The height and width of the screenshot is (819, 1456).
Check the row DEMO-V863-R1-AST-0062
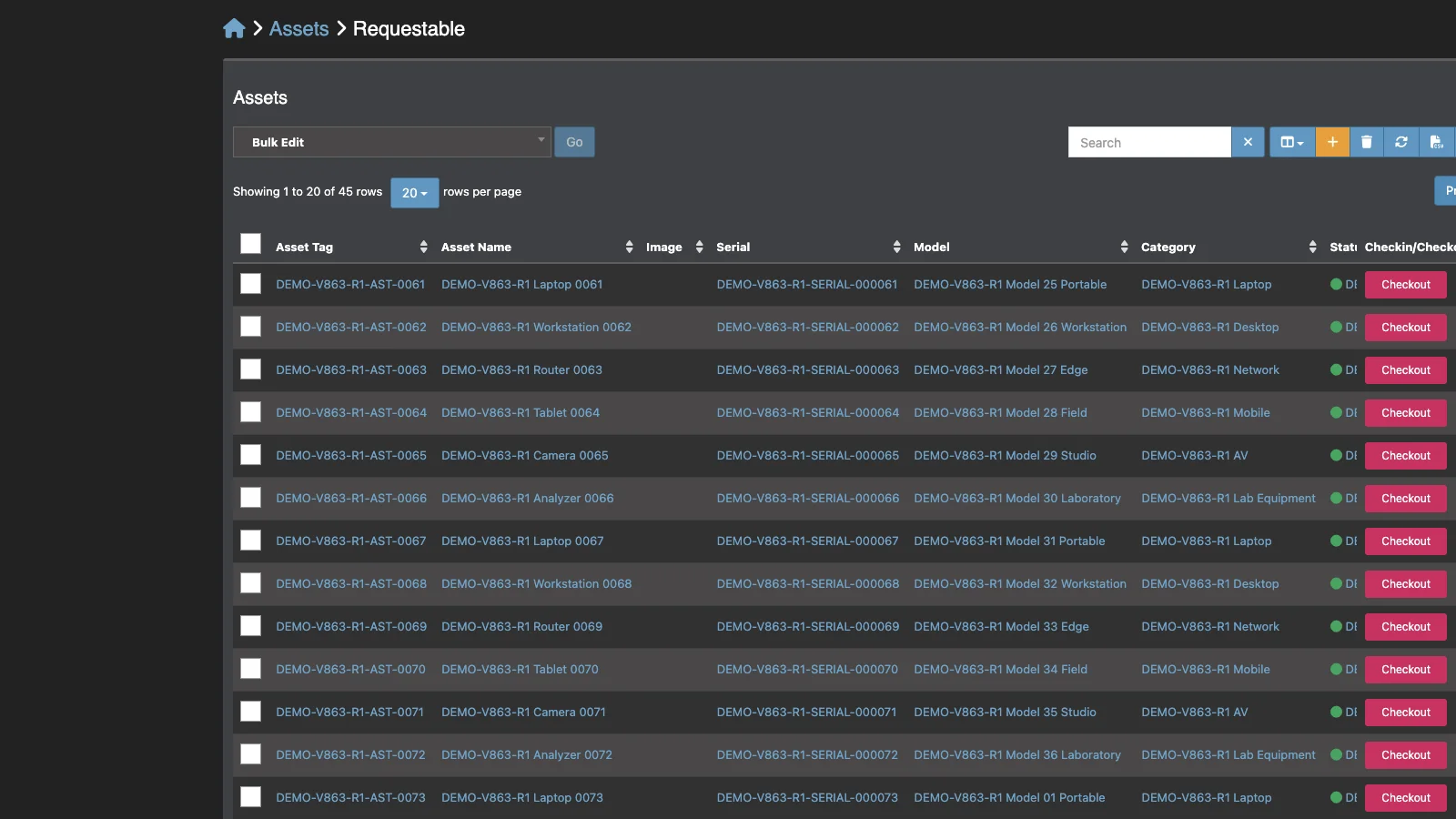point(250,327)
